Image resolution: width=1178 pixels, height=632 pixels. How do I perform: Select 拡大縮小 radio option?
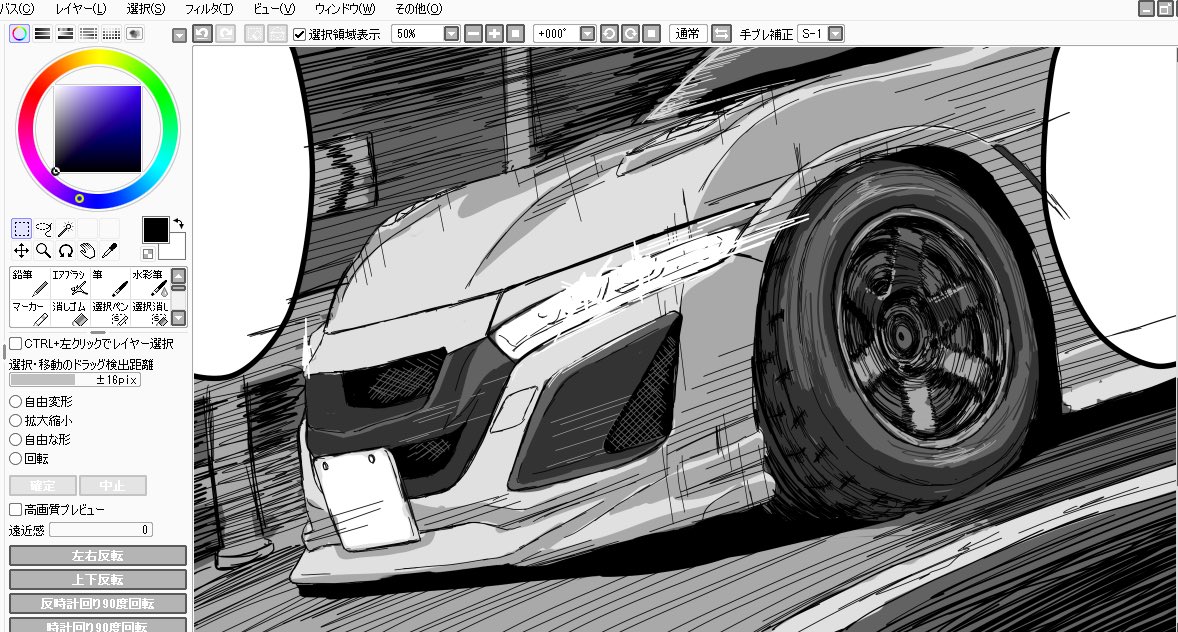click(x=15, y=421)
